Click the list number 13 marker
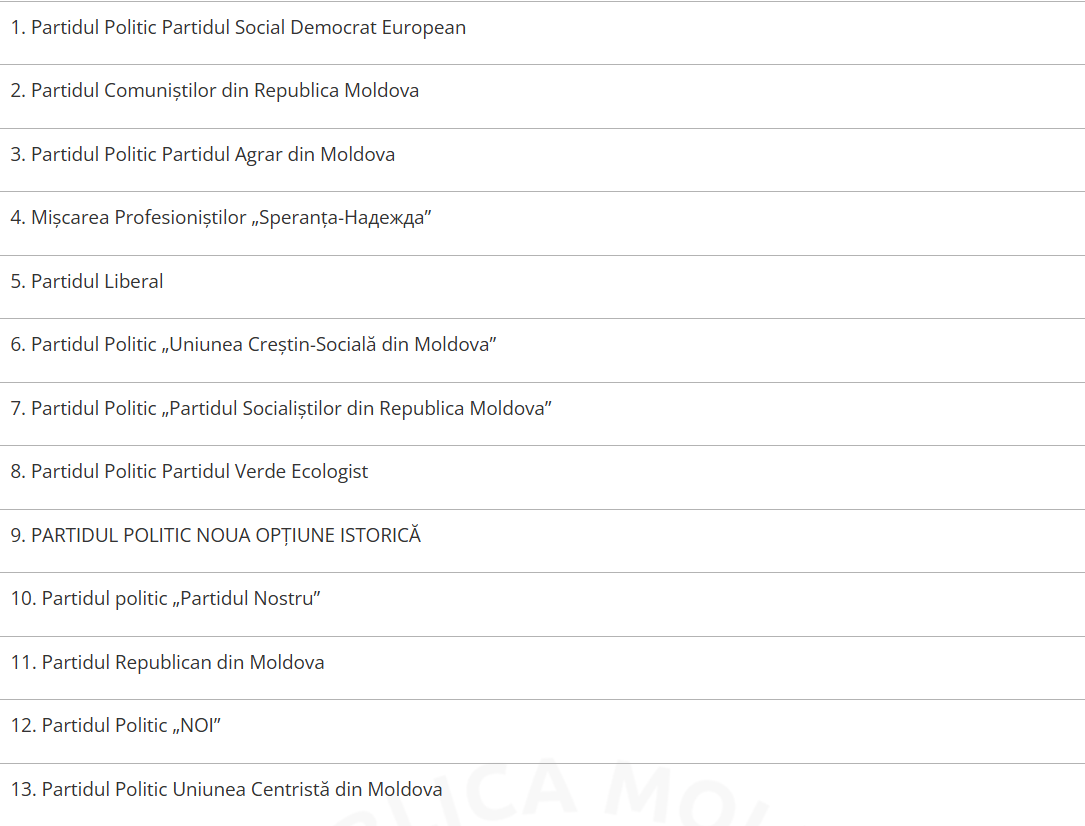This screenshot has height=826, width=1085. click(x=23, y=790)
